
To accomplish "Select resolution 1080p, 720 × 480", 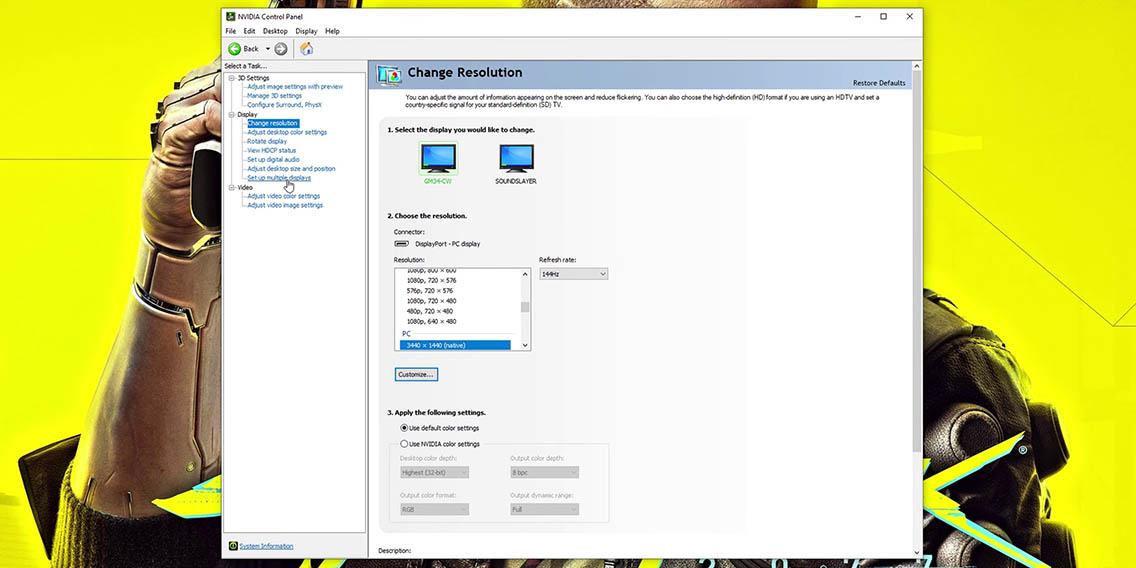I will [431, 301].
